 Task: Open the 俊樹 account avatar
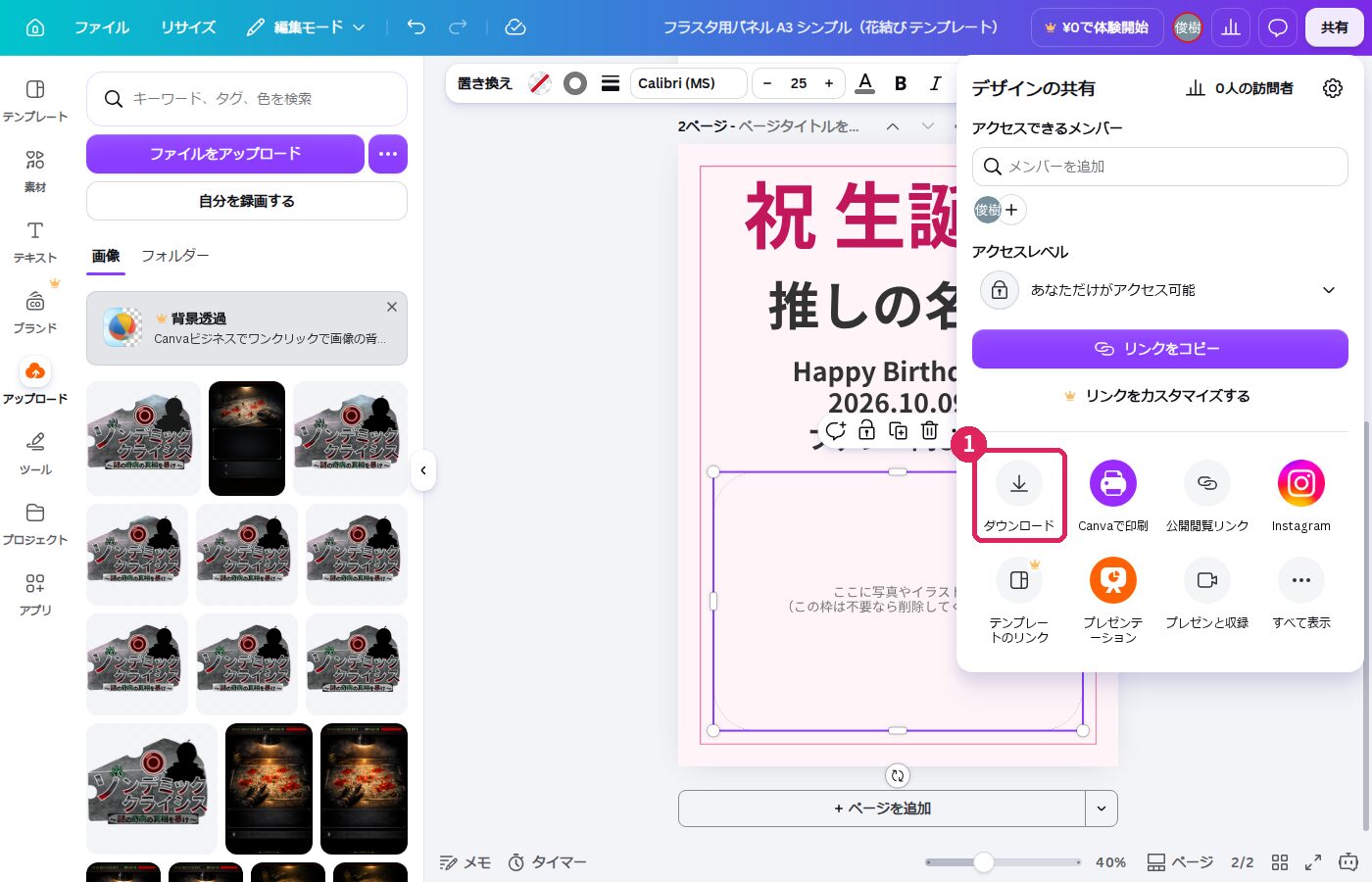tap(1188, 27)
